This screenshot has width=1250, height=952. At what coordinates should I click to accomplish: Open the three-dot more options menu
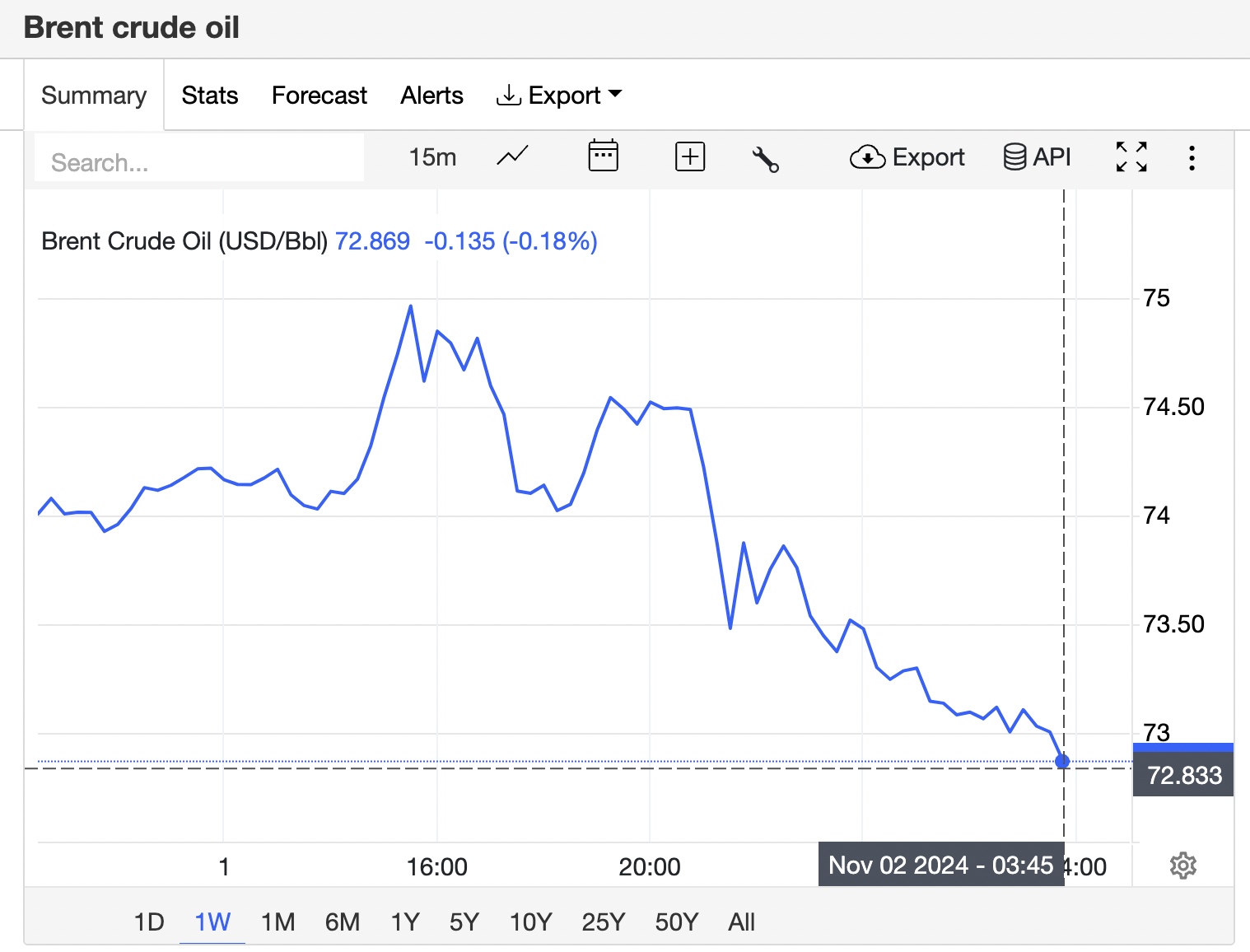click(1192, 158)
